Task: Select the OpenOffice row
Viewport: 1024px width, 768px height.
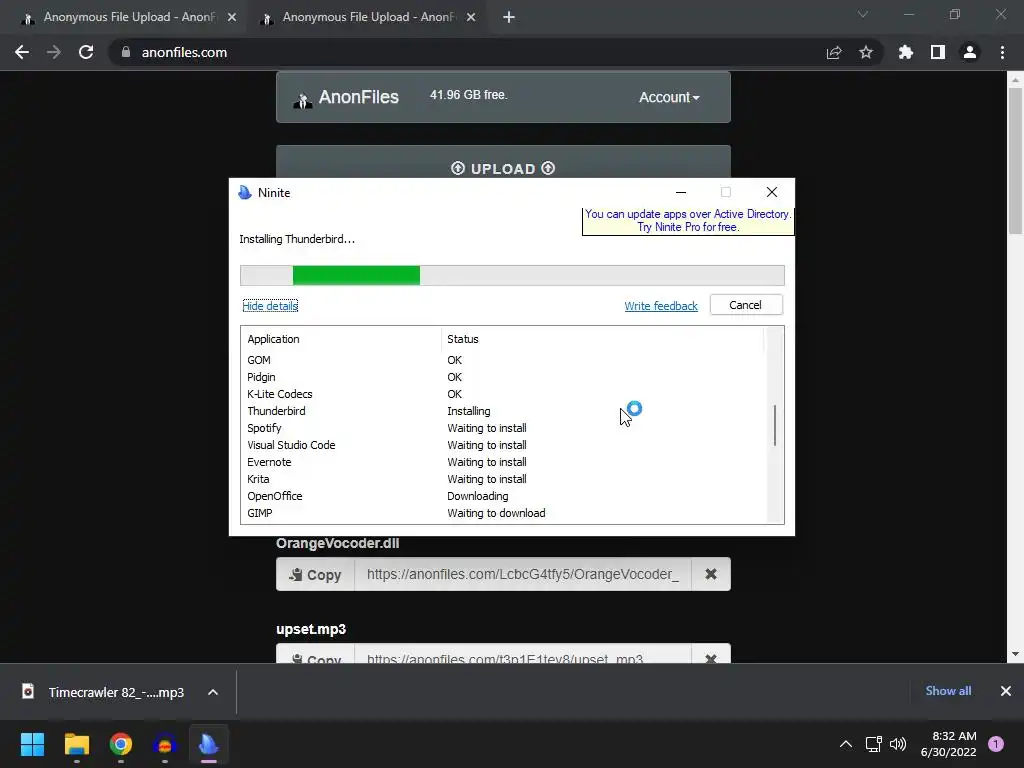Action: 503,496
